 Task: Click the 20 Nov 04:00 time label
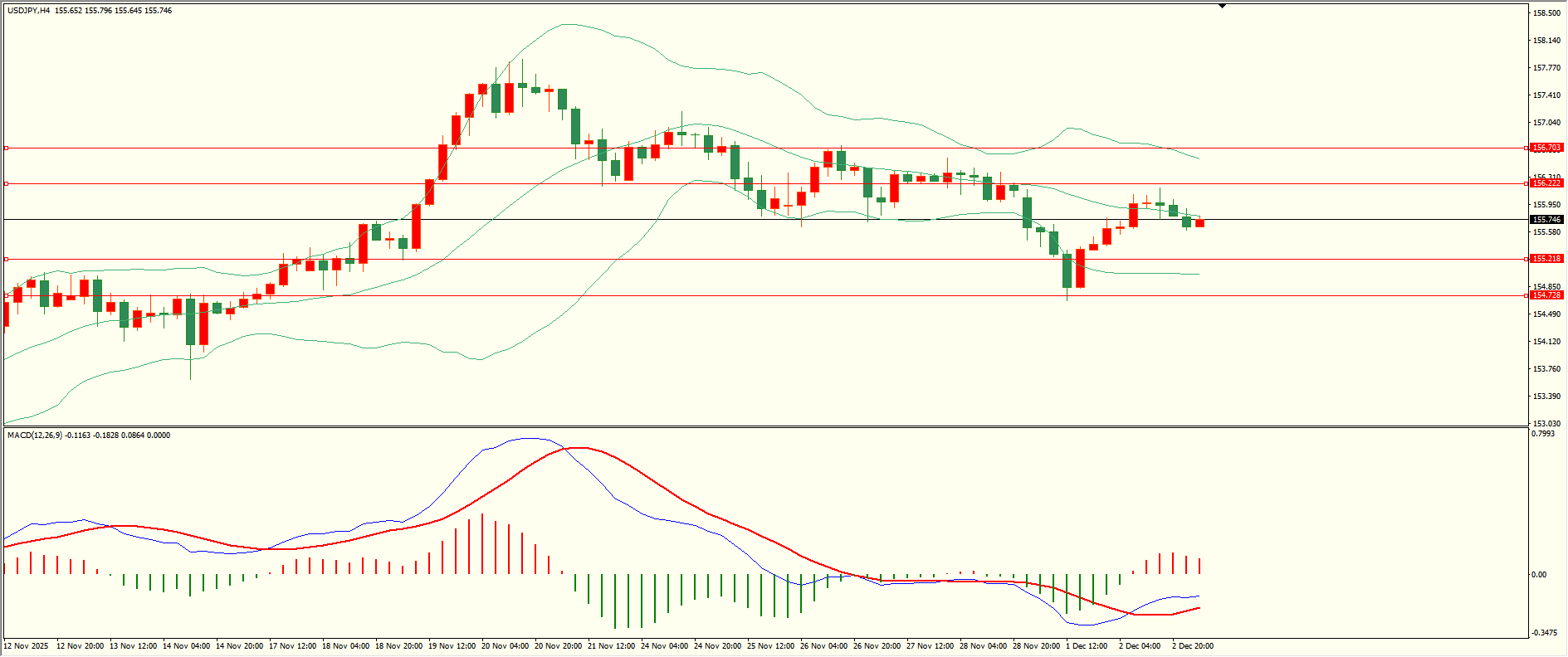[505, 646]
